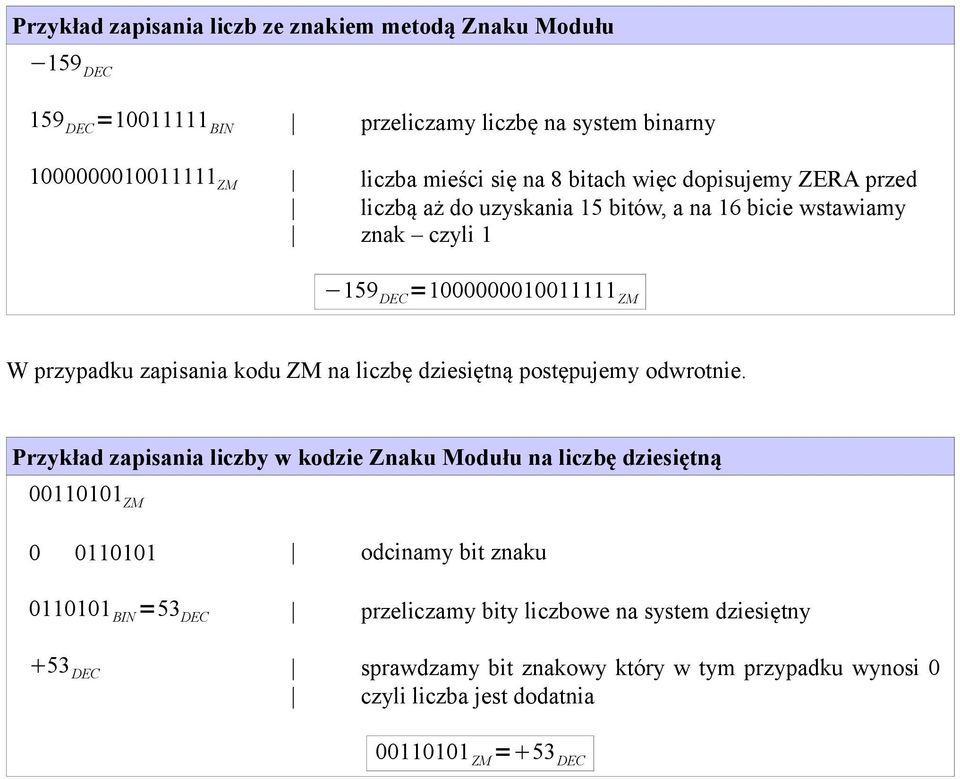Image resolution: width=960 pixels, height=779 pixels.
Task: Click the header 'Przykład zapisania liczb ze znakiem'
Action: pos(313,26)
